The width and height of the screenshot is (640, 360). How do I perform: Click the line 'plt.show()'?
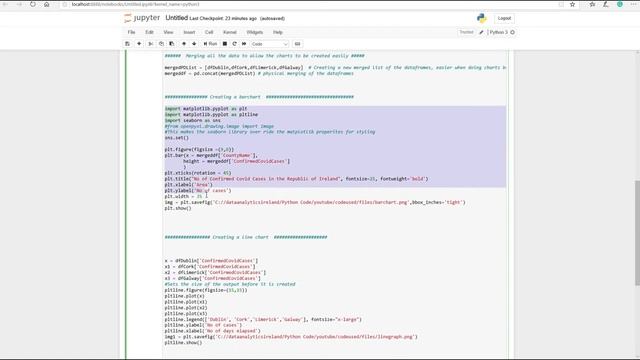tap(178, 208)
